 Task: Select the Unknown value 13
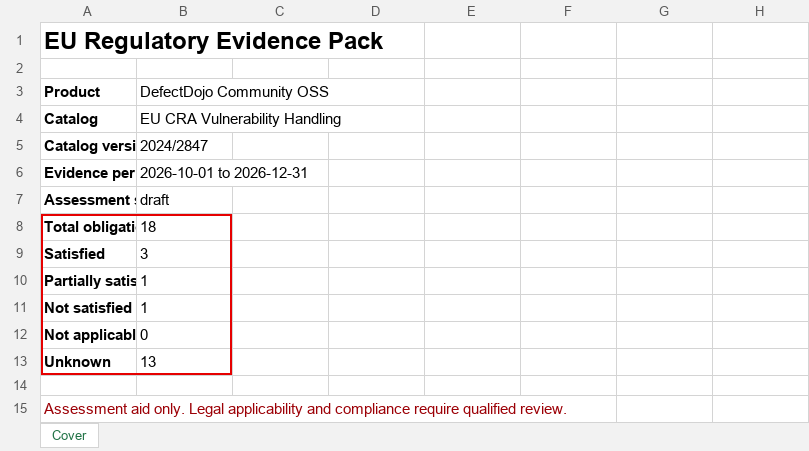185,362
